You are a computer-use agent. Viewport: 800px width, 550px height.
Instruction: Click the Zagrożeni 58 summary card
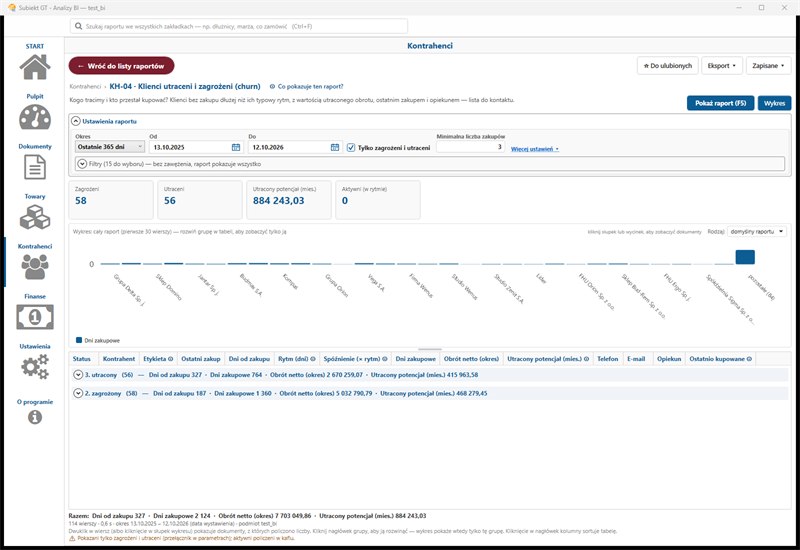(x=111, y=199)
